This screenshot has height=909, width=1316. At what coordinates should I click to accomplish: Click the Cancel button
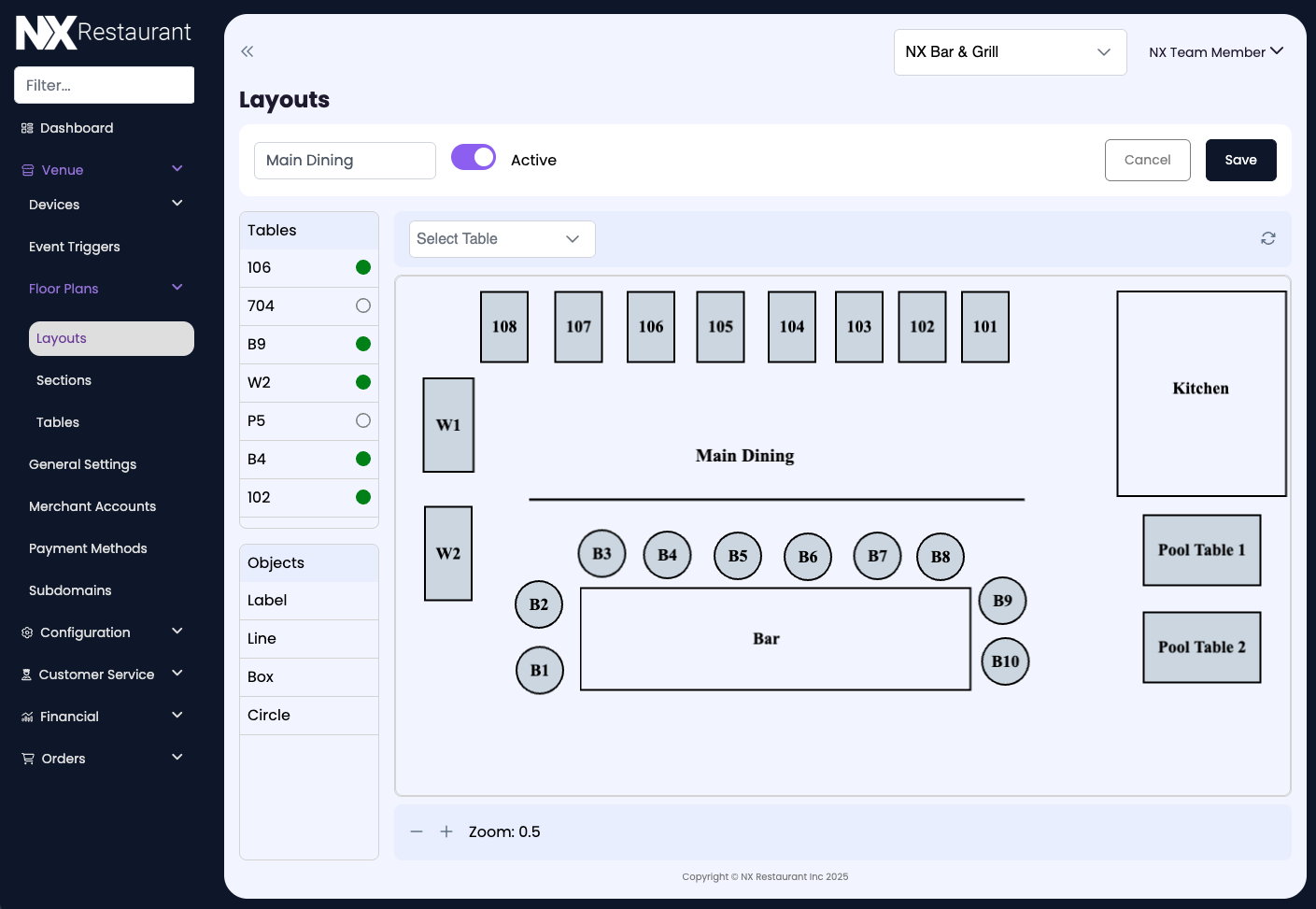point(1147,160)
